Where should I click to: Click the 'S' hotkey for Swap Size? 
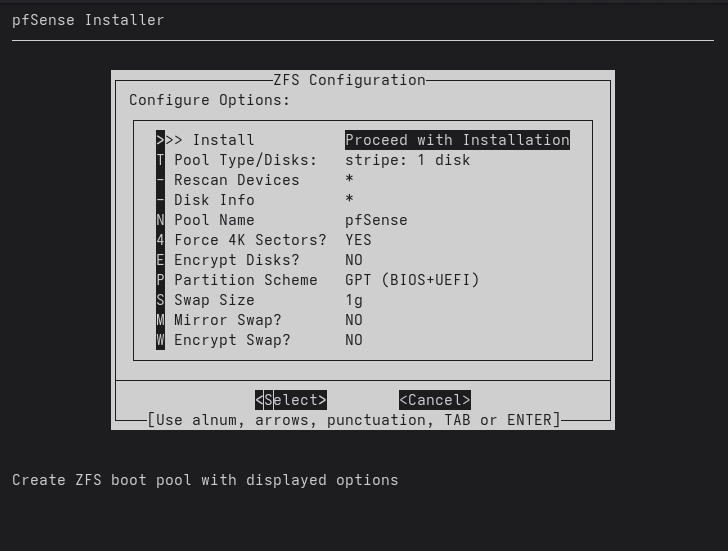click(x=160, y=299)
